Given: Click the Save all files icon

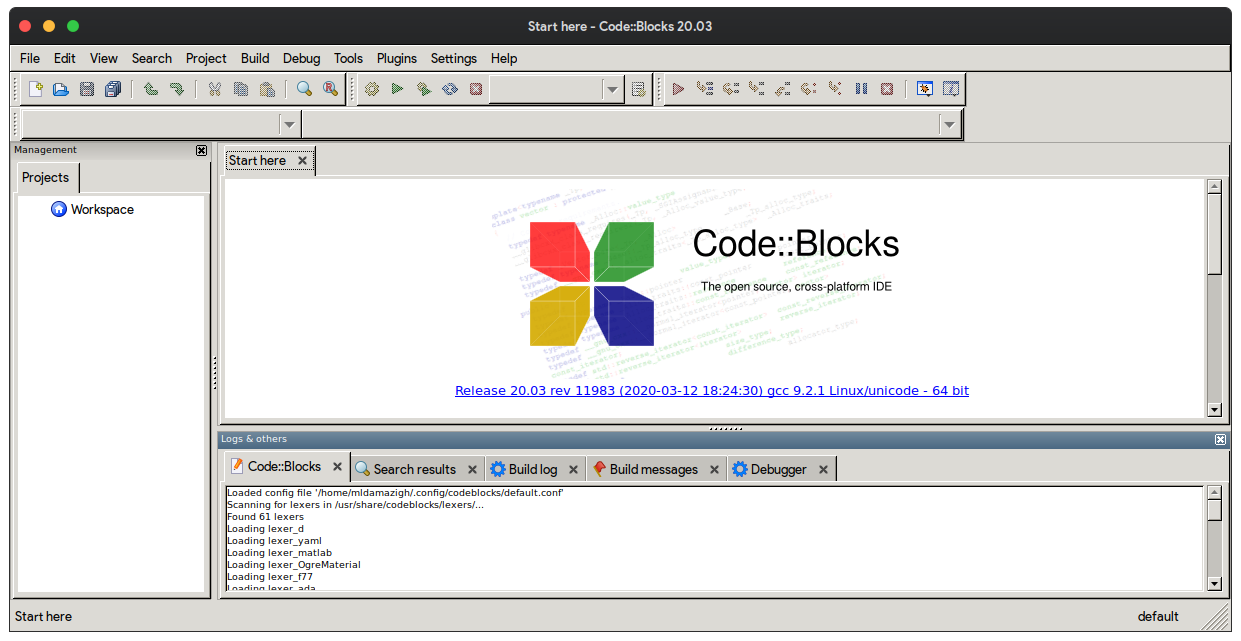Looking at the screenshot, I should coord(112,89).
